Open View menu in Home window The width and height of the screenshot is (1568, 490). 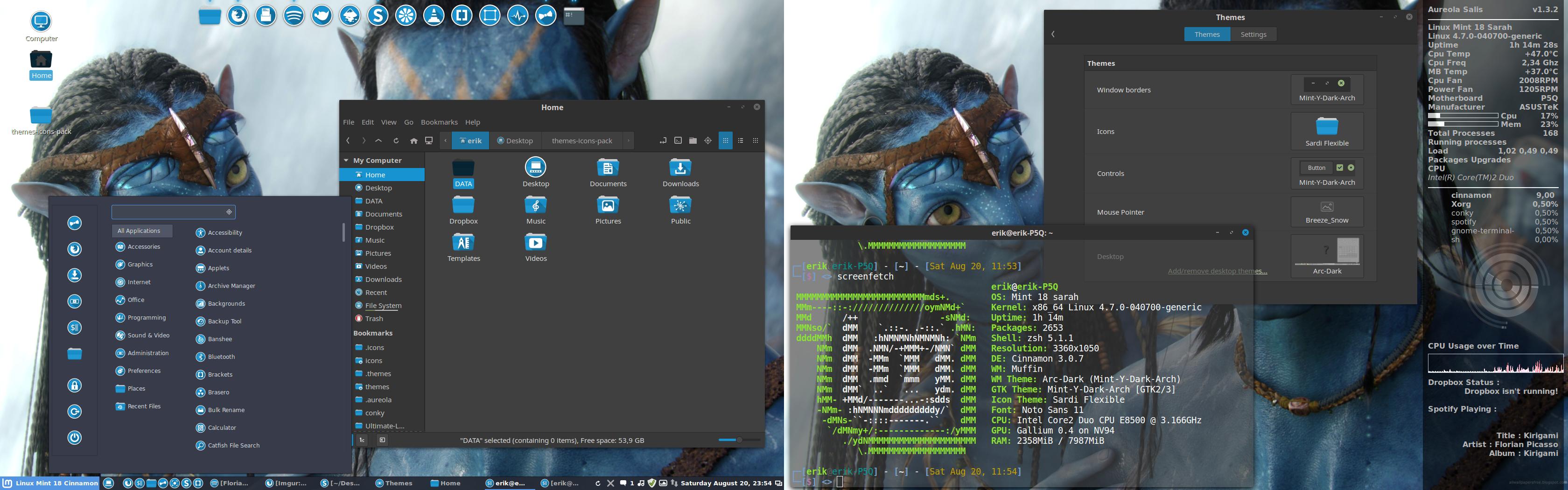coord(389,122)
